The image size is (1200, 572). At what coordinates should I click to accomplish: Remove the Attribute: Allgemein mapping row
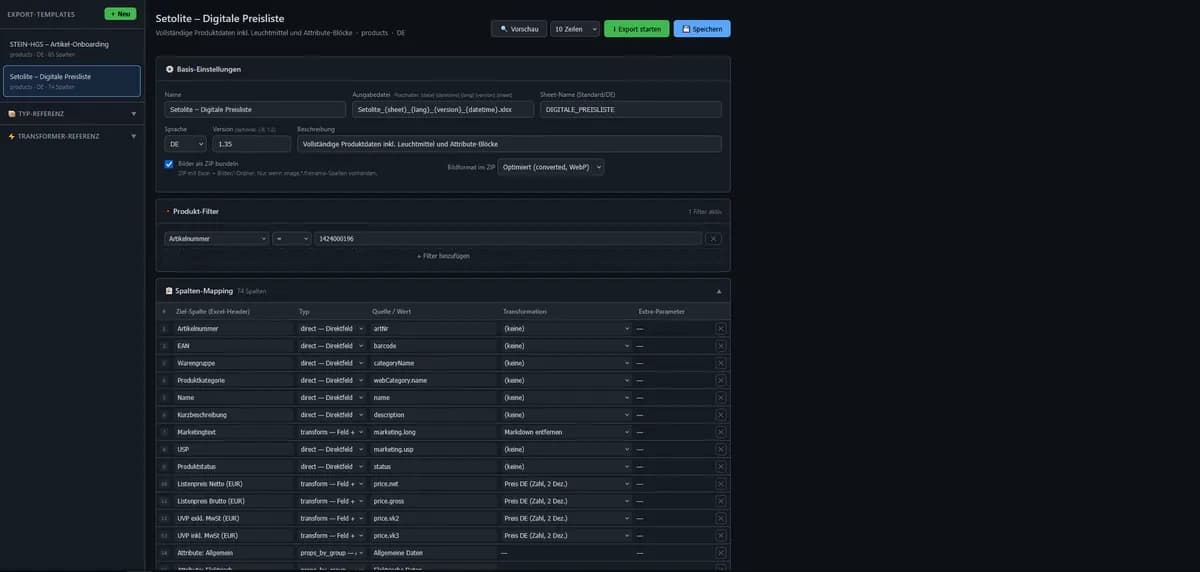point(721,553)
